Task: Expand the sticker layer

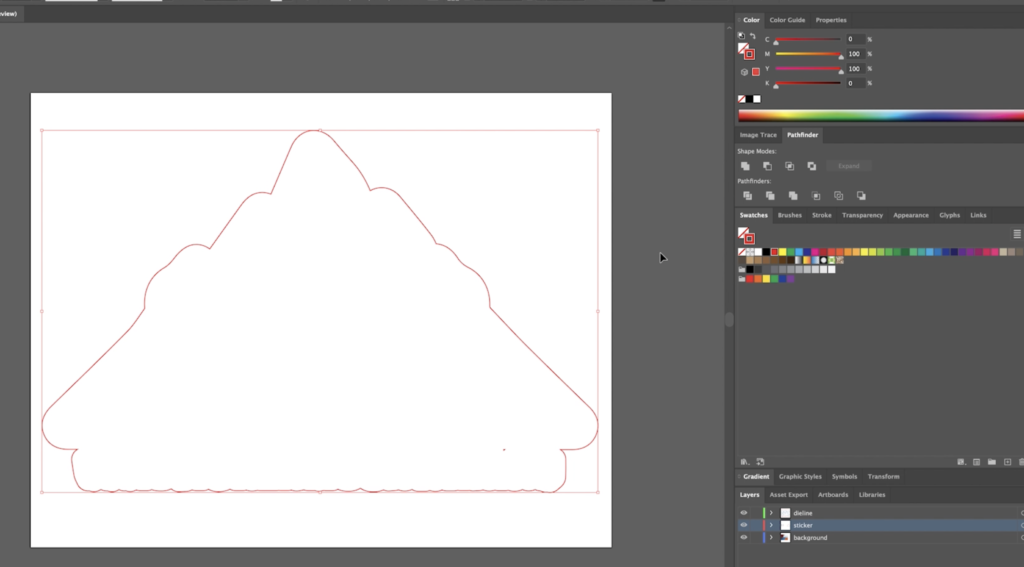Action: (x=771, y=525)
